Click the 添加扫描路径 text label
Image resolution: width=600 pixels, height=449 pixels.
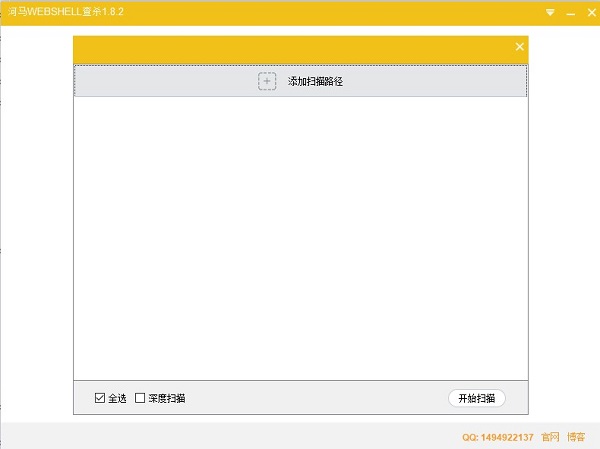(315, 81)
